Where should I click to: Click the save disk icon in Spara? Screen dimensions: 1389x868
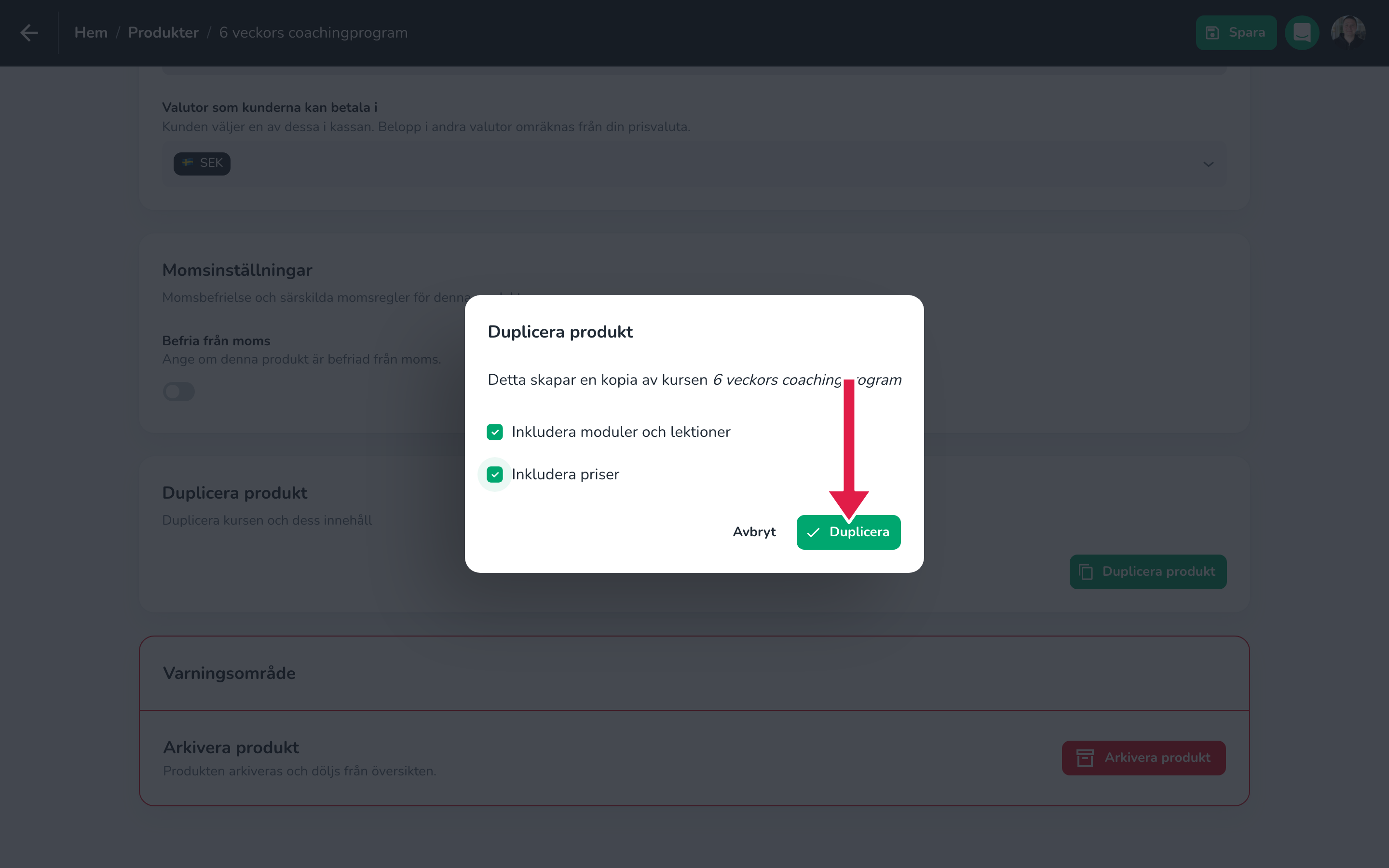tap(1212, 33)
